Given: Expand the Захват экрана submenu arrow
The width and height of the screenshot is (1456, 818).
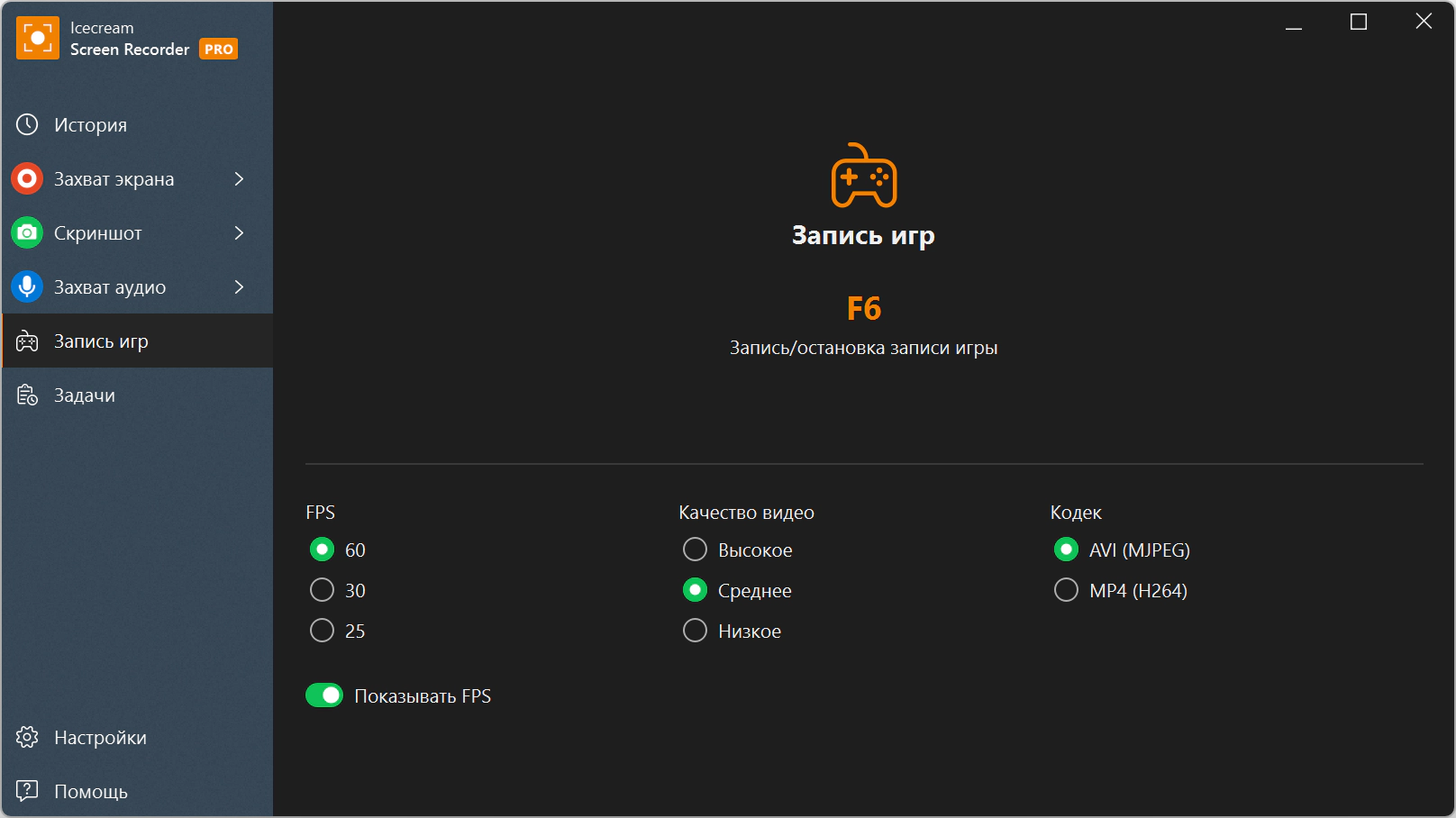Looking at the screenshot, I should (x=239, y=178).
